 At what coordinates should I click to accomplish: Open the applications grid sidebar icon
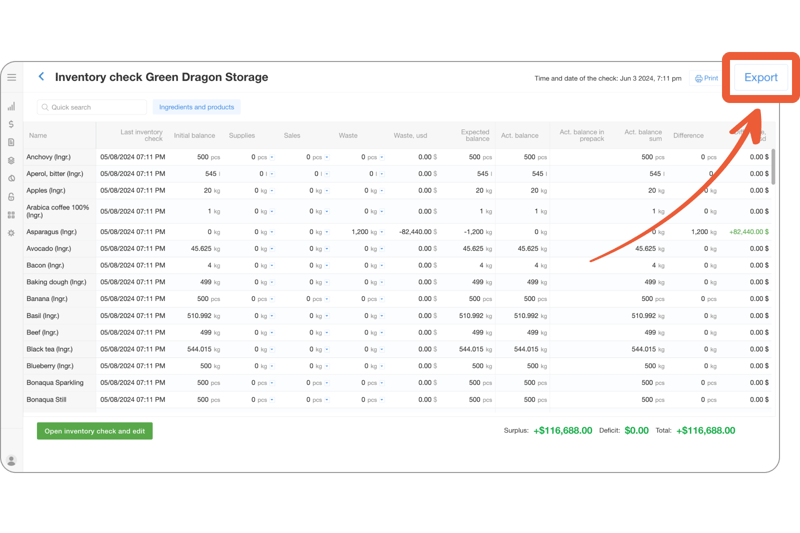(x=11, y=215)
